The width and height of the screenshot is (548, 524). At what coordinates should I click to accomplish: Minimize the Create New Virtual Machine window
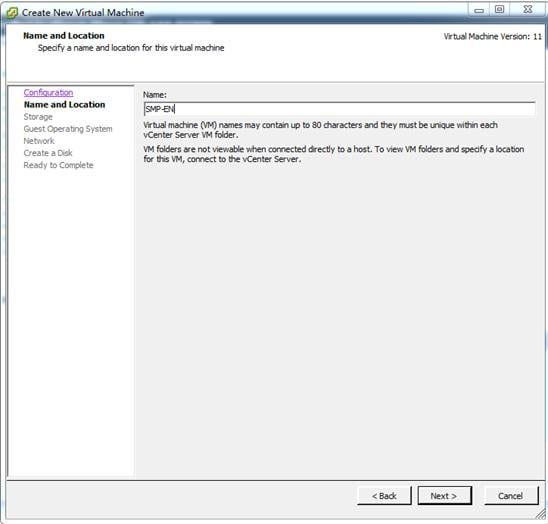click(x=479, y=10)
